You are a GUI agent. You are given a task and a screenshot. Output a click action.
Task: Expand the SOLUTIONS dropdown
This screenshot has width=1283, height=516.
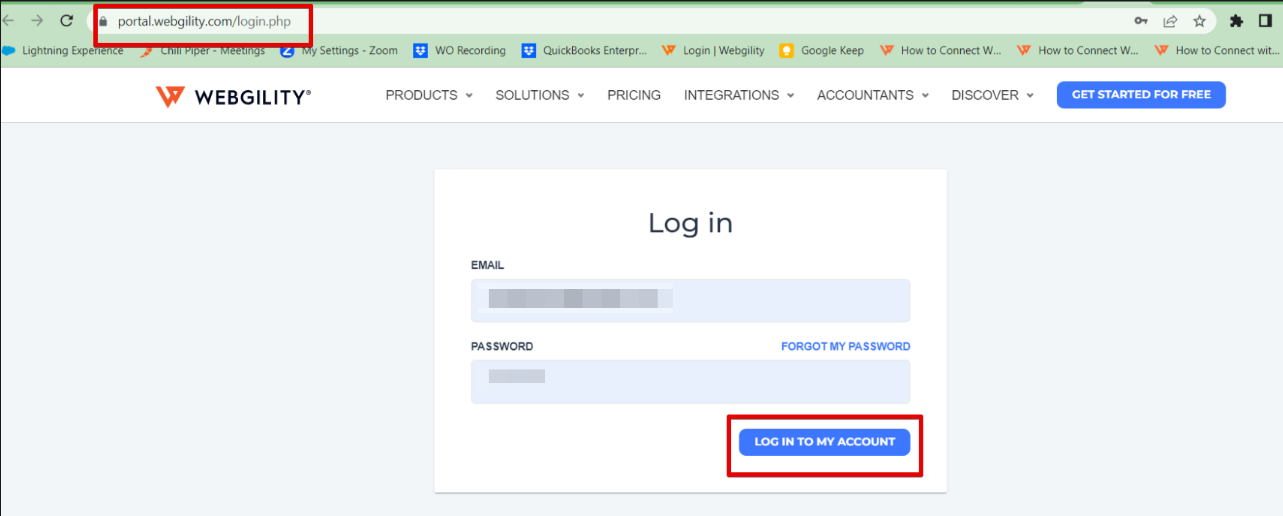[x=540, y=95]
